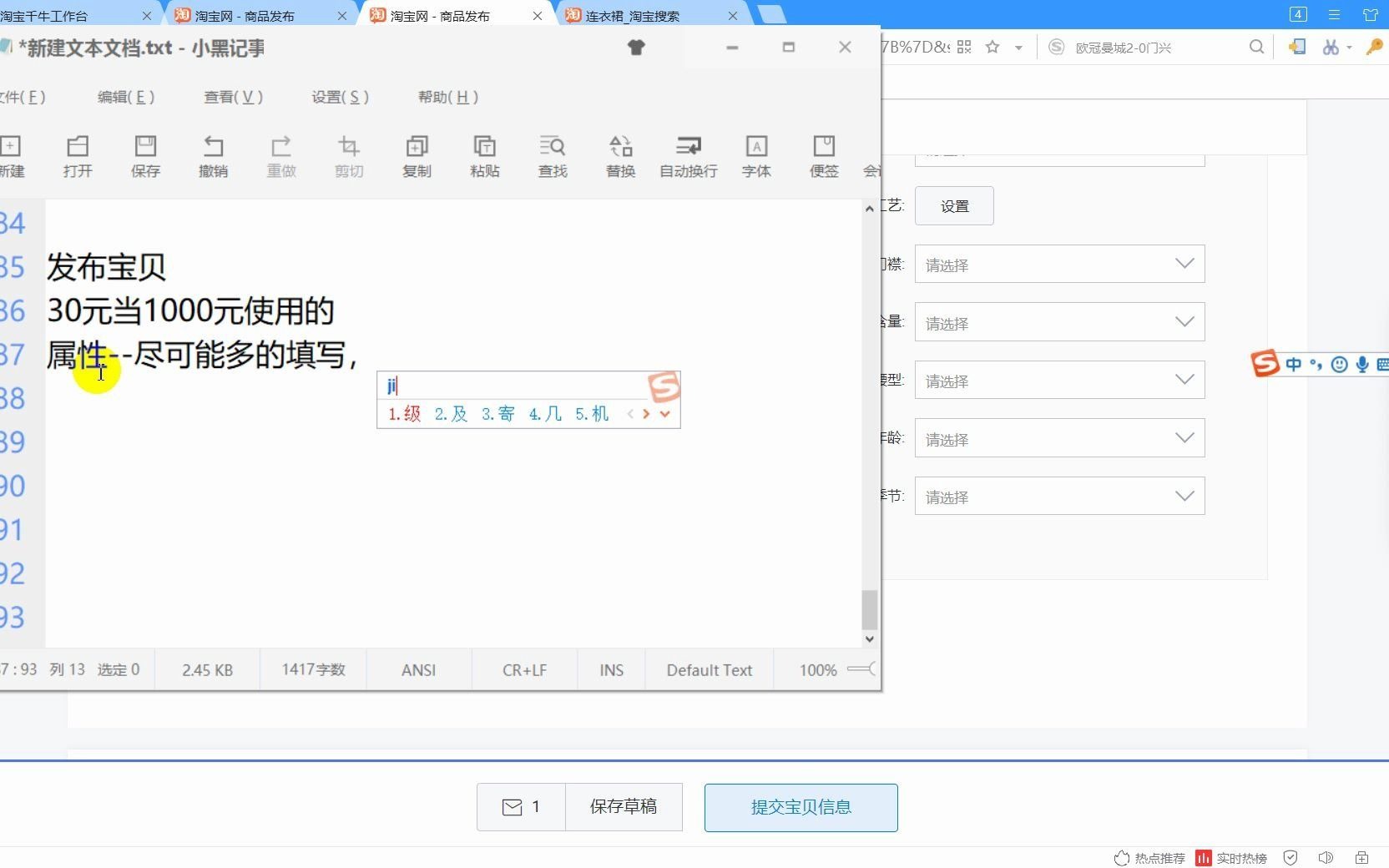1389x868 pixels.
Task: Click the 粘贴 (Paste) toolbar icon
Action: point(485,157)
